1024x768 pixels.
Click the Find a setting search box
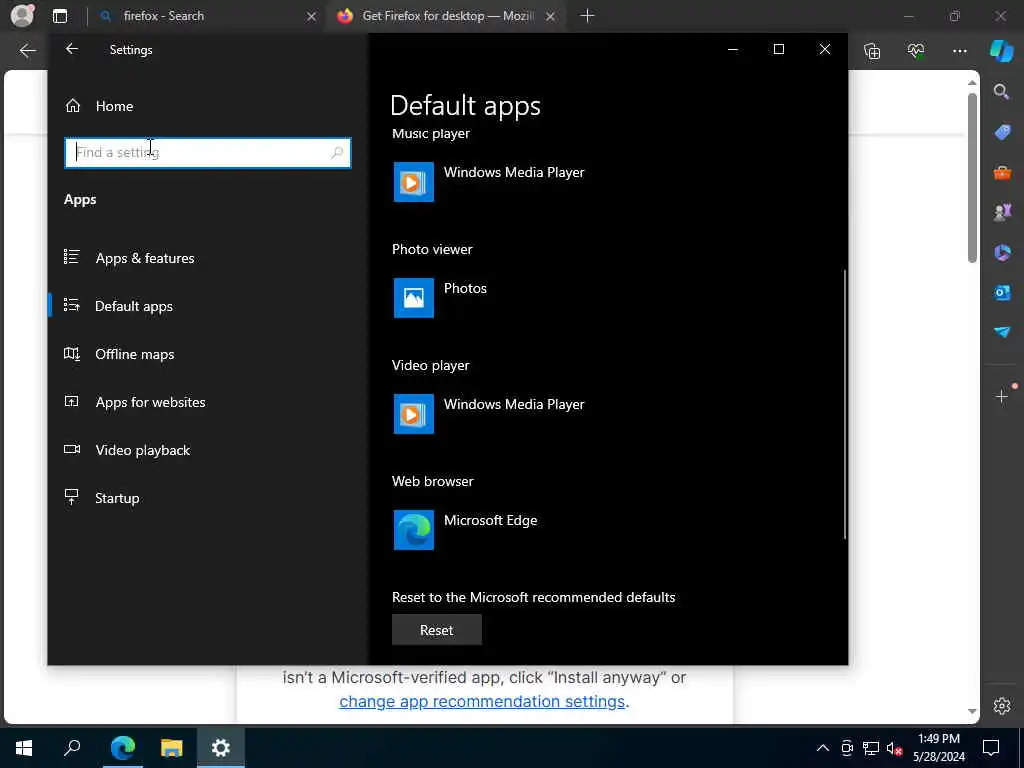point(208,153)
